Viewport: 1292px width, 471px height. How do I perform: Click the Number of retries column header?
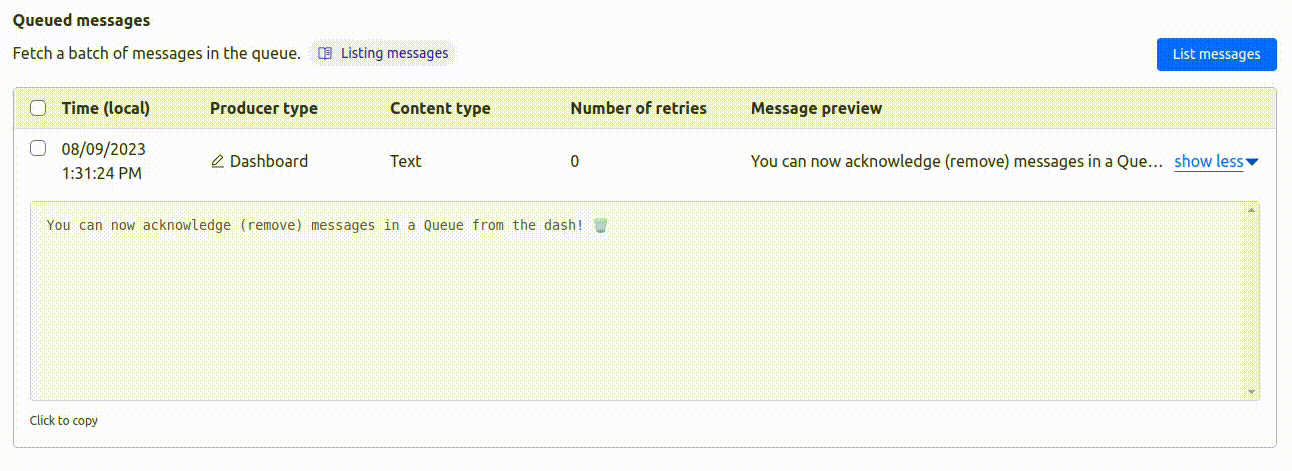click(638, 108)
